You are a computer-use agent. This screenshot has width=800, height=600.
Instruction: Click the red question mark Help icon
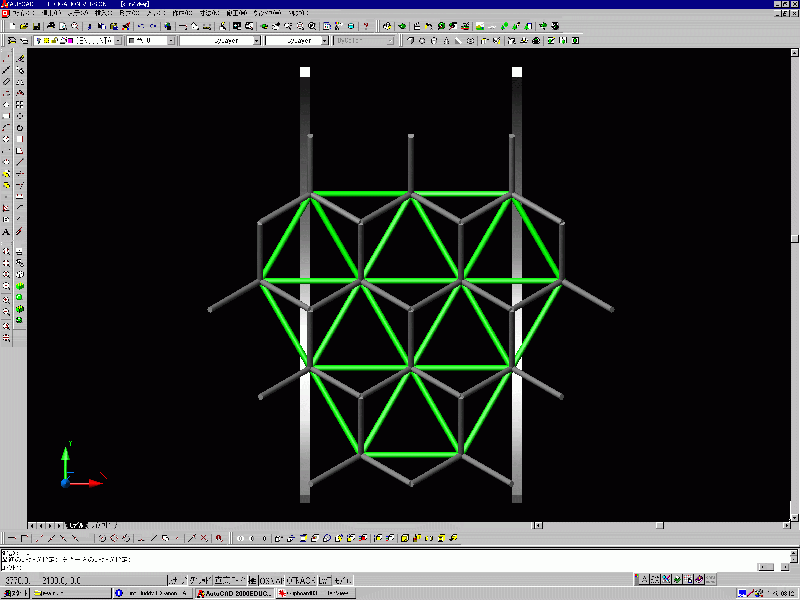365,26
